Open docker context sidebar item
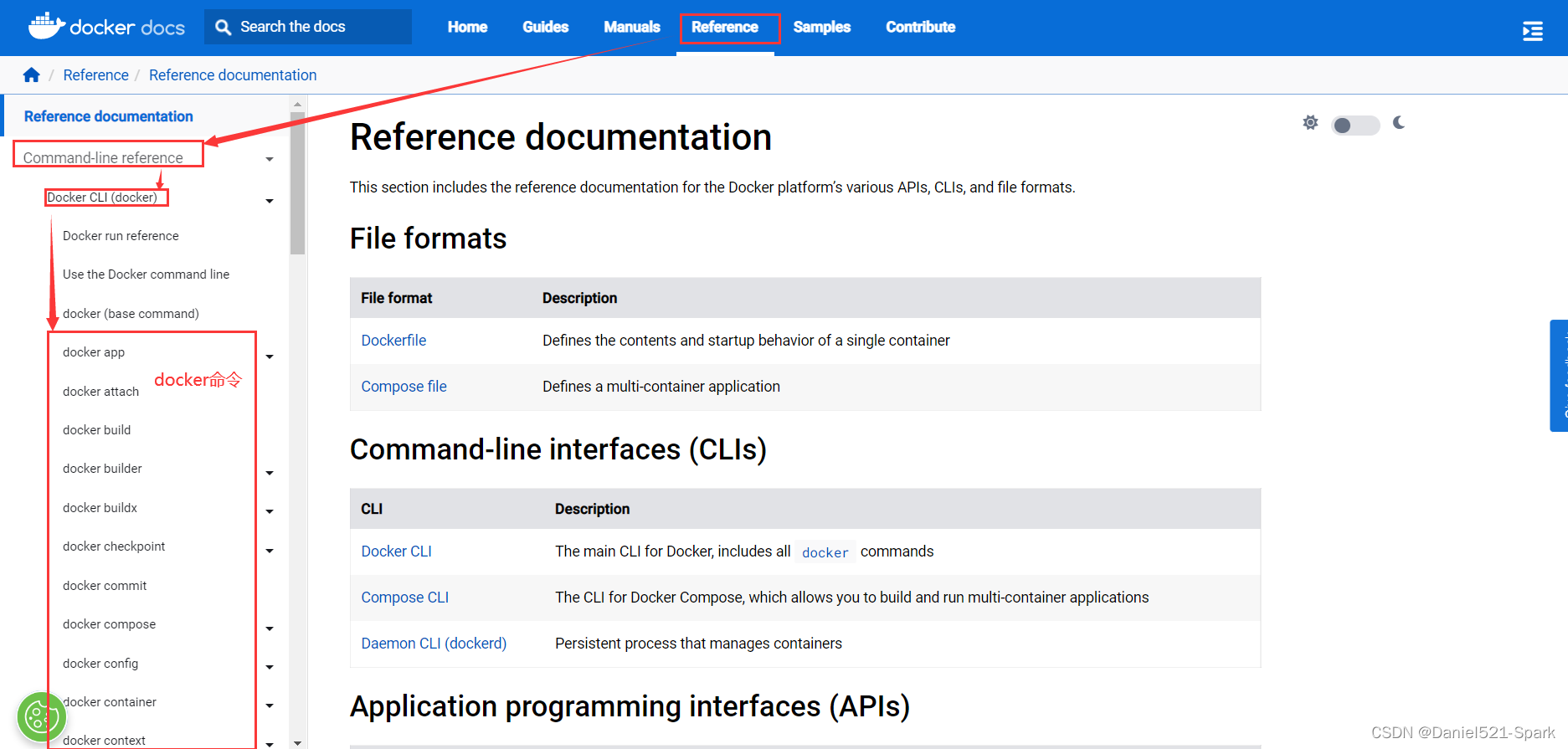 click(104, 741)
